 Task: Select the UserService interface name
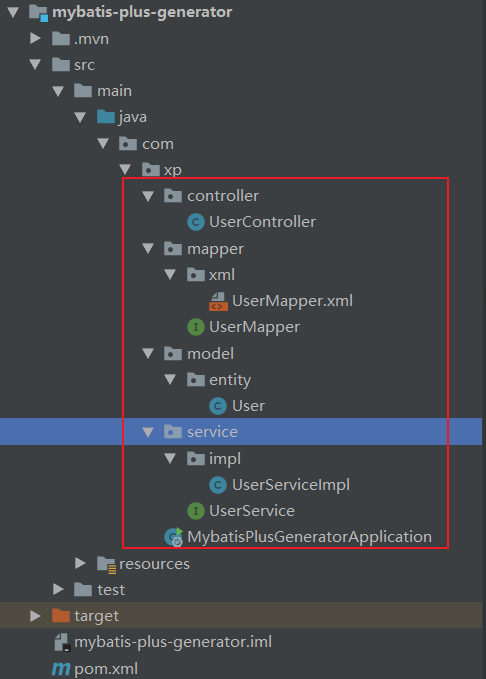coord(252,511)
